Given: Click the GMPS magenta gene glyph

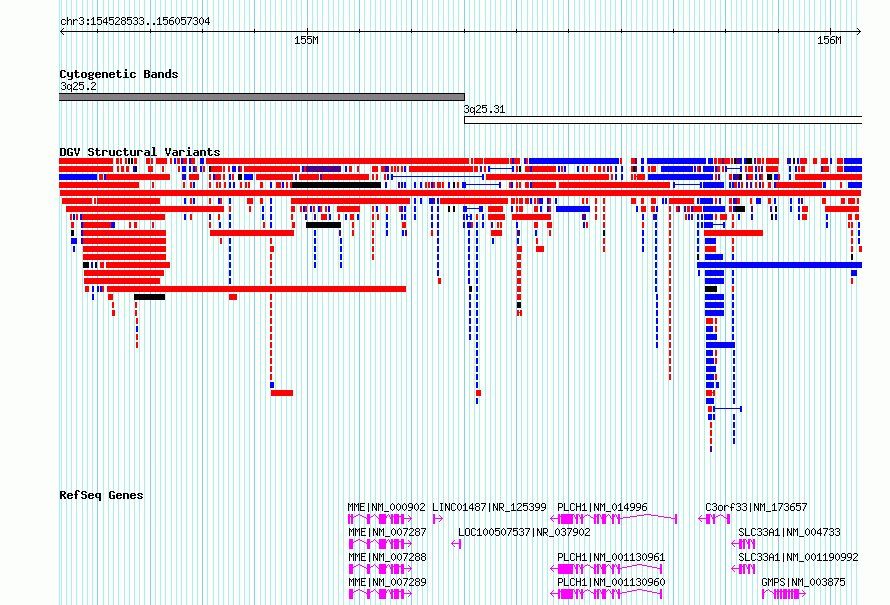Looking at the screenshot, I should (x=783, y=594).
